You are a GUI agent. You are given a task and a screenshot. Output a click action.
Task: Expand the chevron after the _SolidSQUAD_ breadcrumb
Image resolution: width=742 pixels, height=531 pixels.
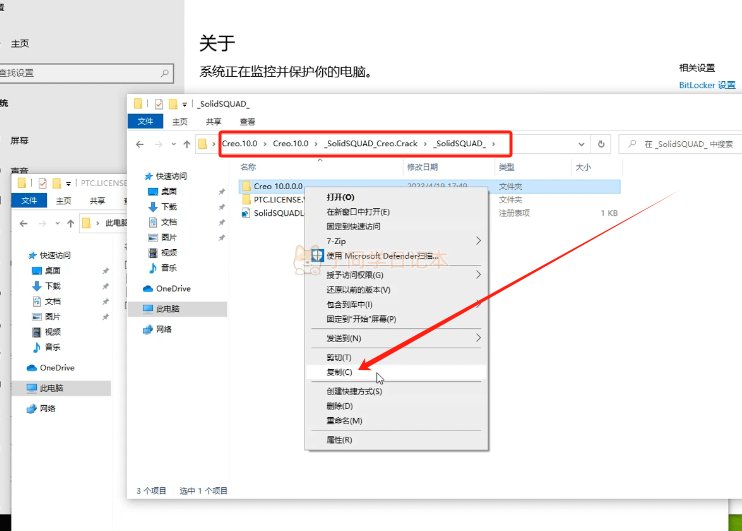point(494,143)
